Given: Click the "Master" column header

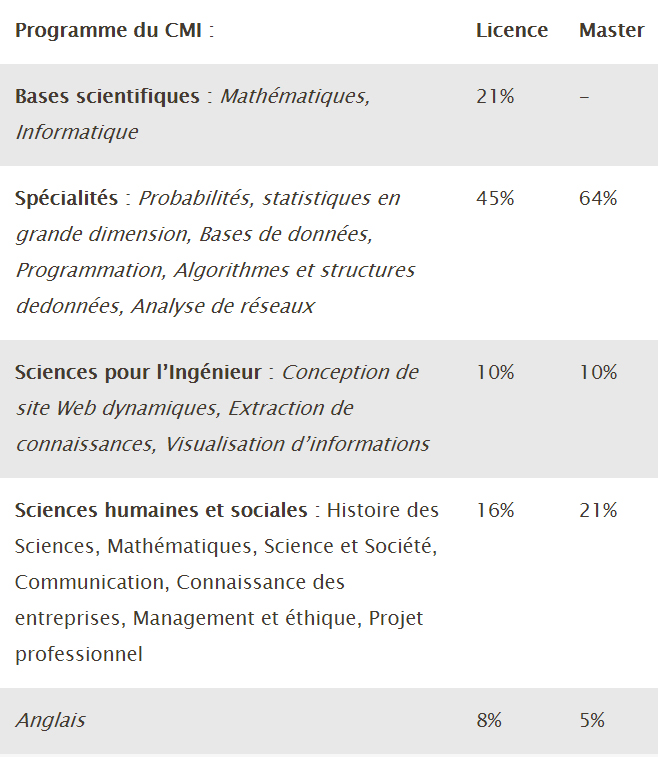Looking at the screenshot, I should pos(611,30).
